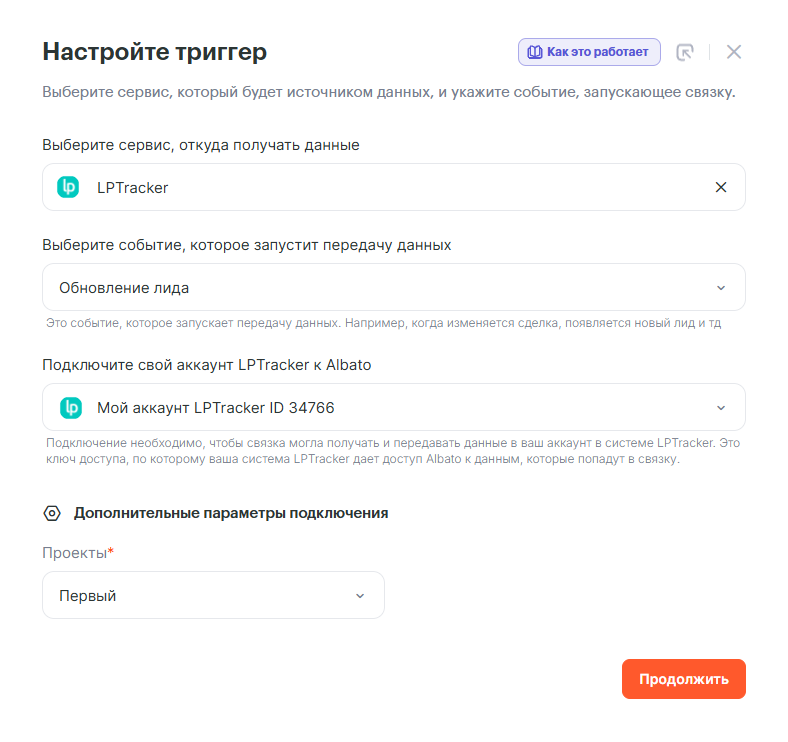Minimize the dialog with the arrow icon
Screen dimensions: 788x742
click(x=685, y=52)
